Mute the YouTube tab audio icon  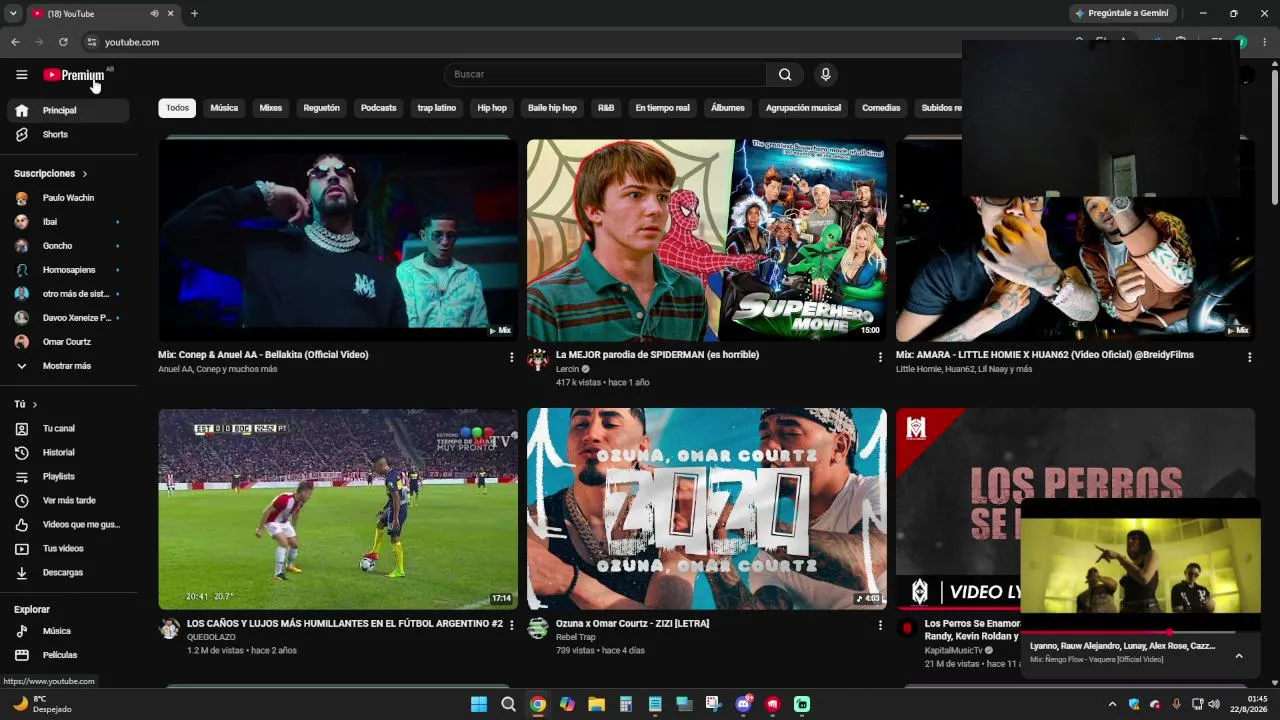tap(155, 14)
